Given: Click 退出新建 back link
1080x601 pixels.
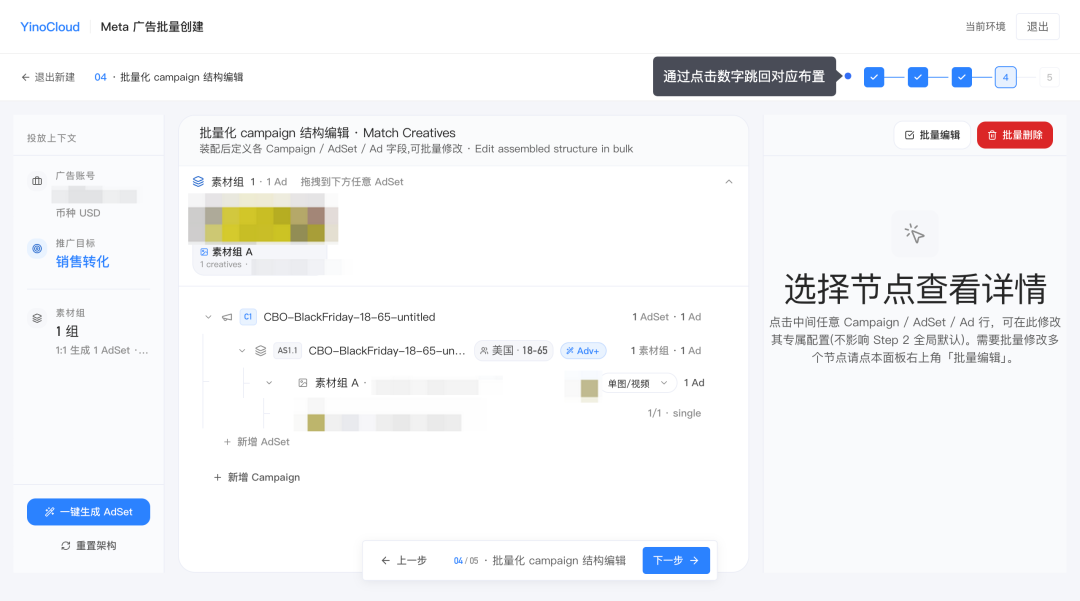Looking at the screenshot, I should (x=48, y=77).
